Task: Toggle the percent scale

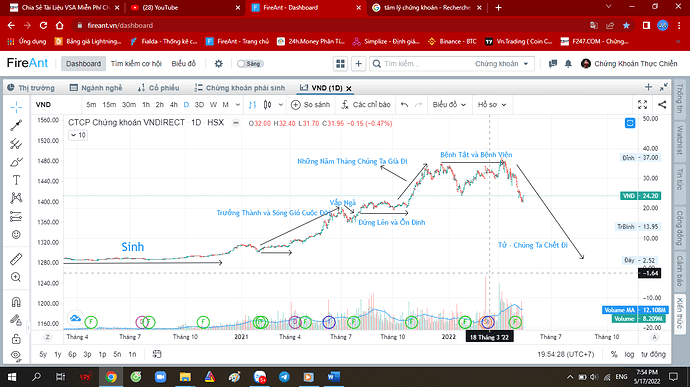Action: tap(614, 354)
